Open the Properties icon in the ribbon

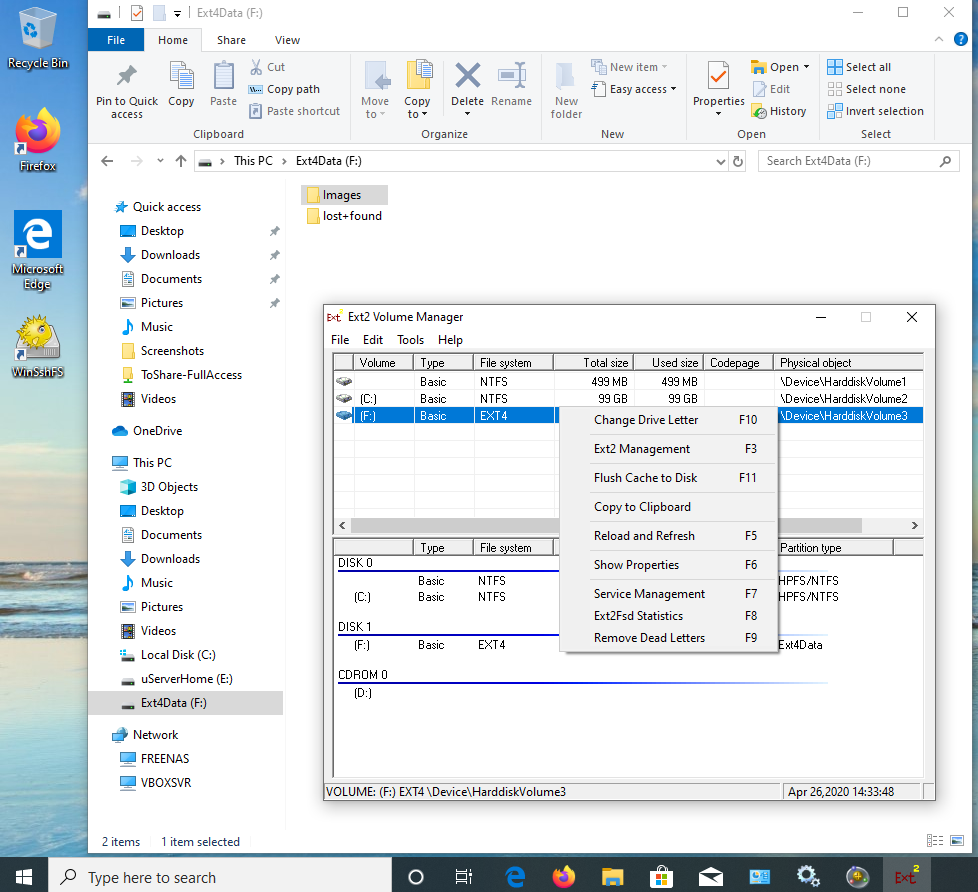(718, 78)
